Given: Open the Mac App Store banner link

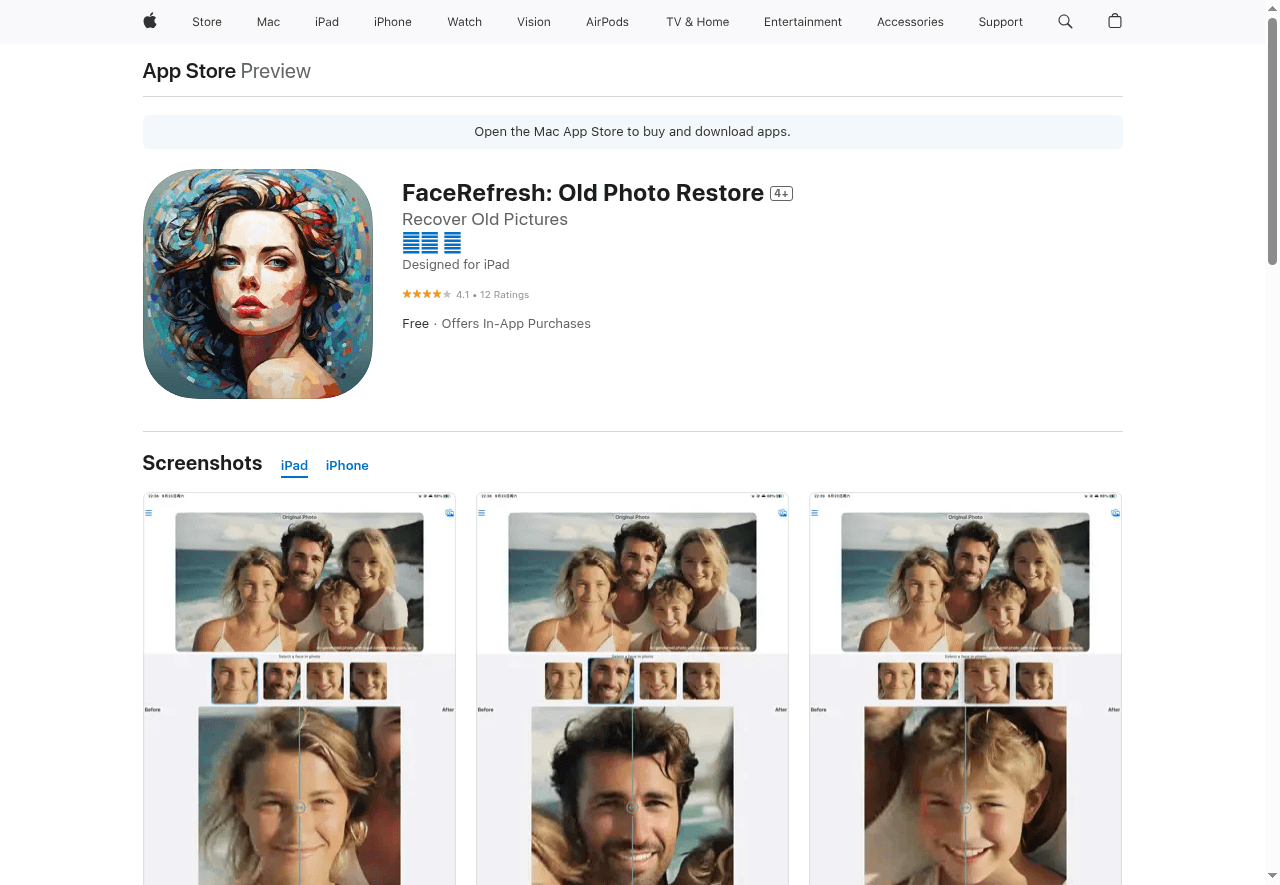Looking at the screenshot, I should (632, 131).
